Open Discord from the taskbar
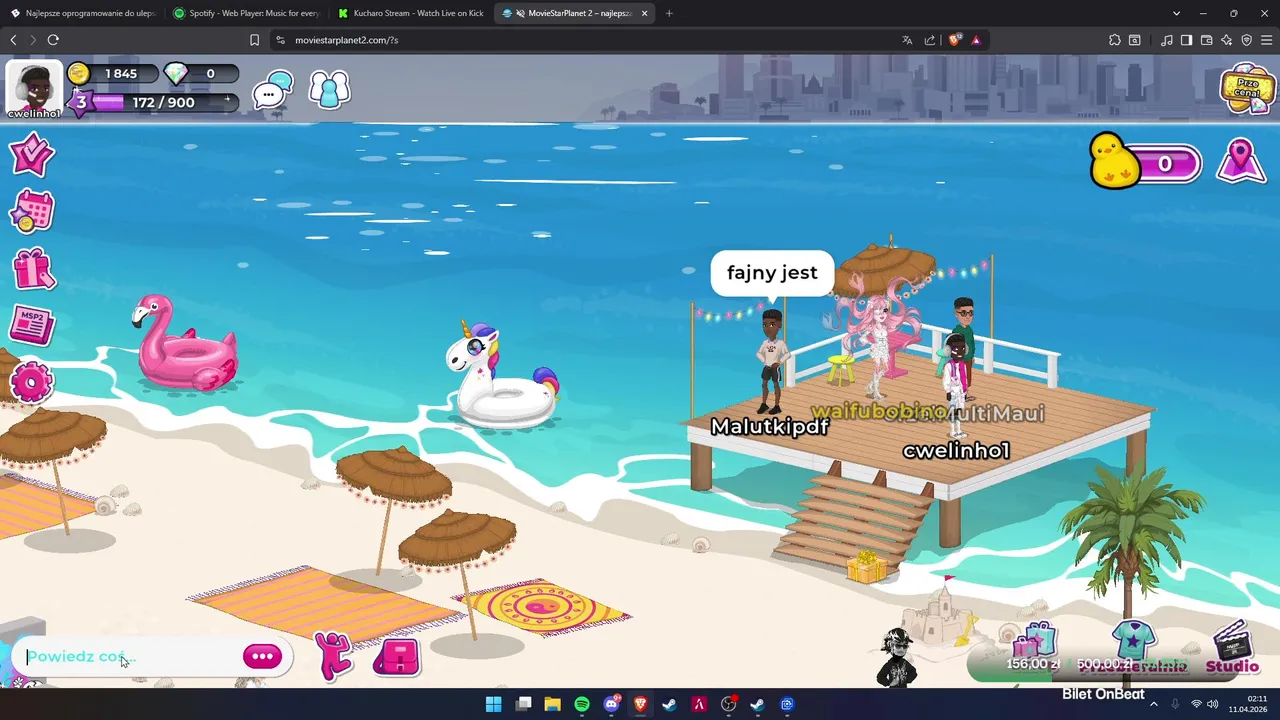This screenshot has height=720, width=1280. [x=611, y=704]
